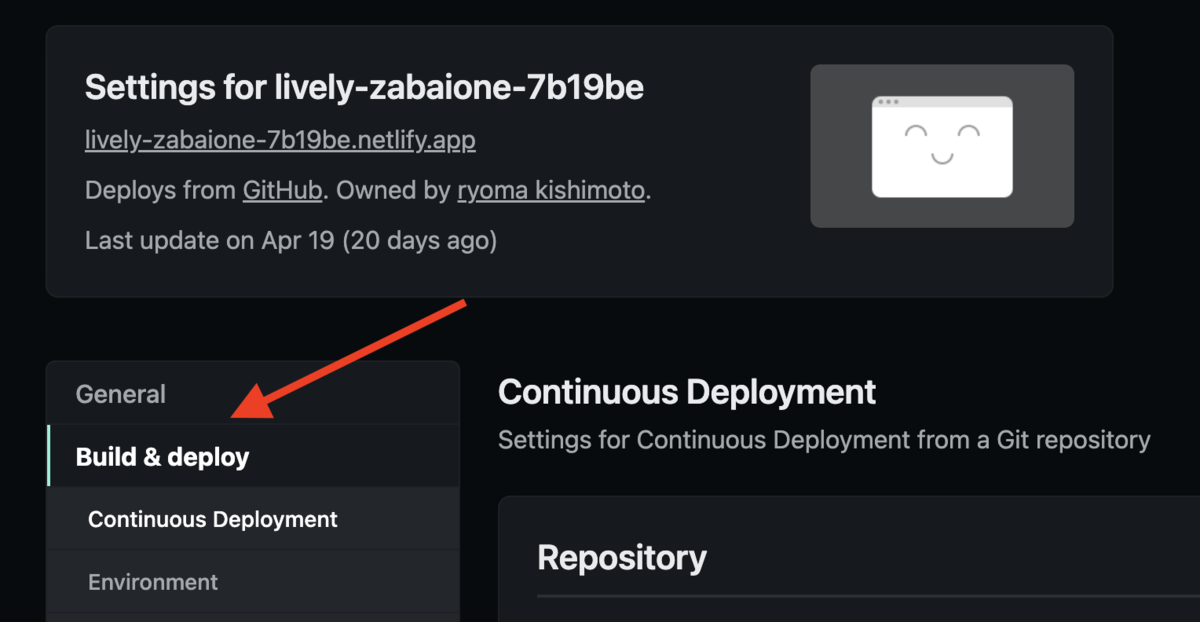Open the lively-zabaione-7b19be.netlify.app site link
1200x622 pixels.
pyautogui.click(x=280, y=140)
